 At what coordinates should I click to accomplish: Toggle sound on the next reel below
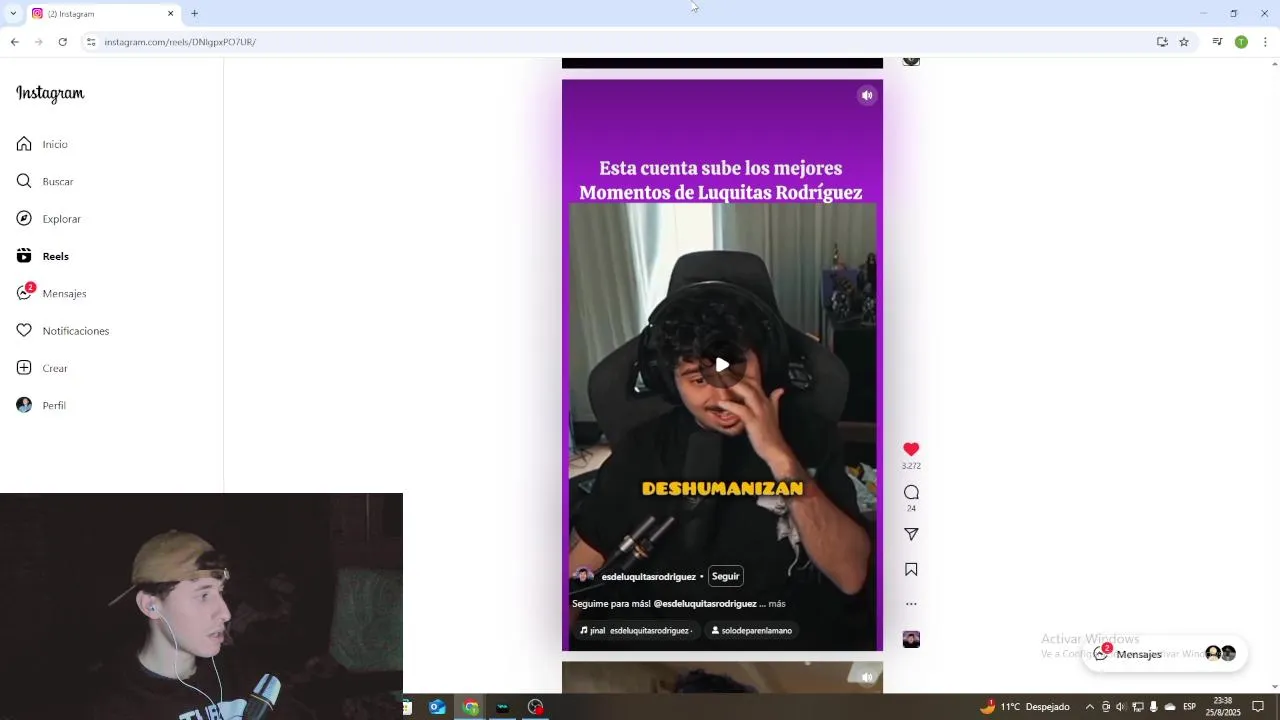(x=867, y=677)
